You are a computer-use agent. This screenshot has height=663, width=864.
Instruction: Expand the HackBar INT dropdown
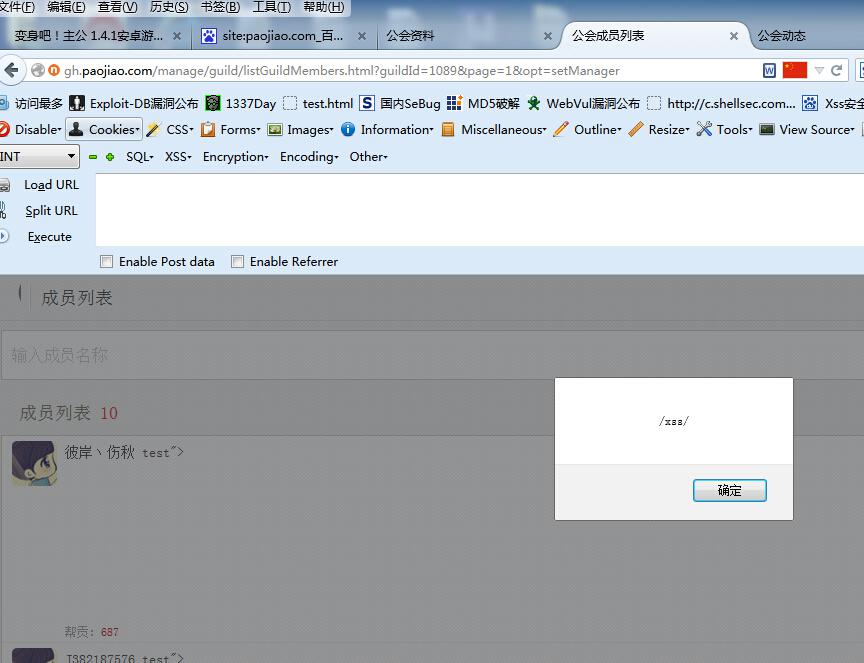pos(39,157)
